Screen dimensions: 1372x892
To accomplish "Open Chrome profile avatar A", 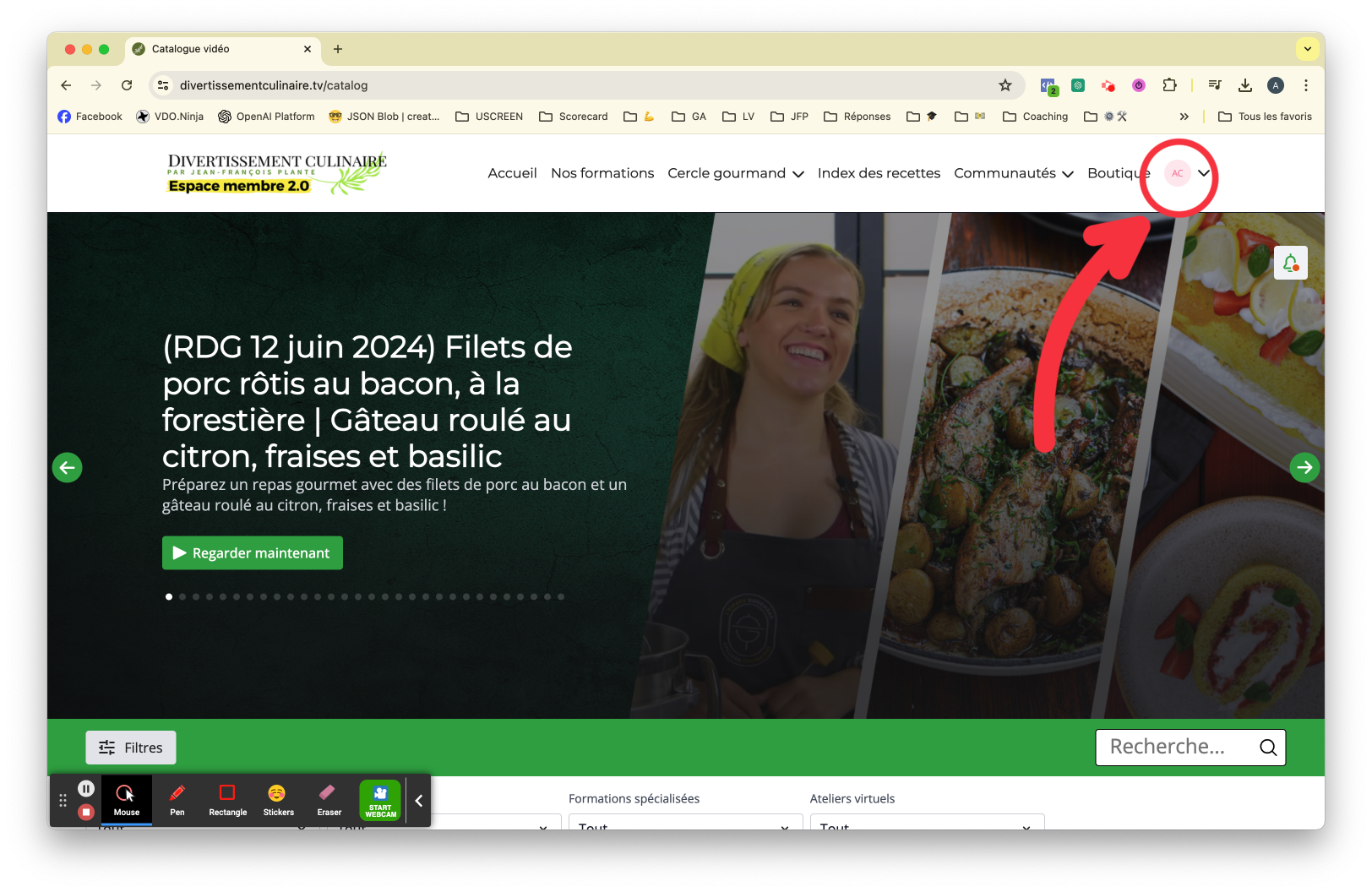I will point(1276,85).
